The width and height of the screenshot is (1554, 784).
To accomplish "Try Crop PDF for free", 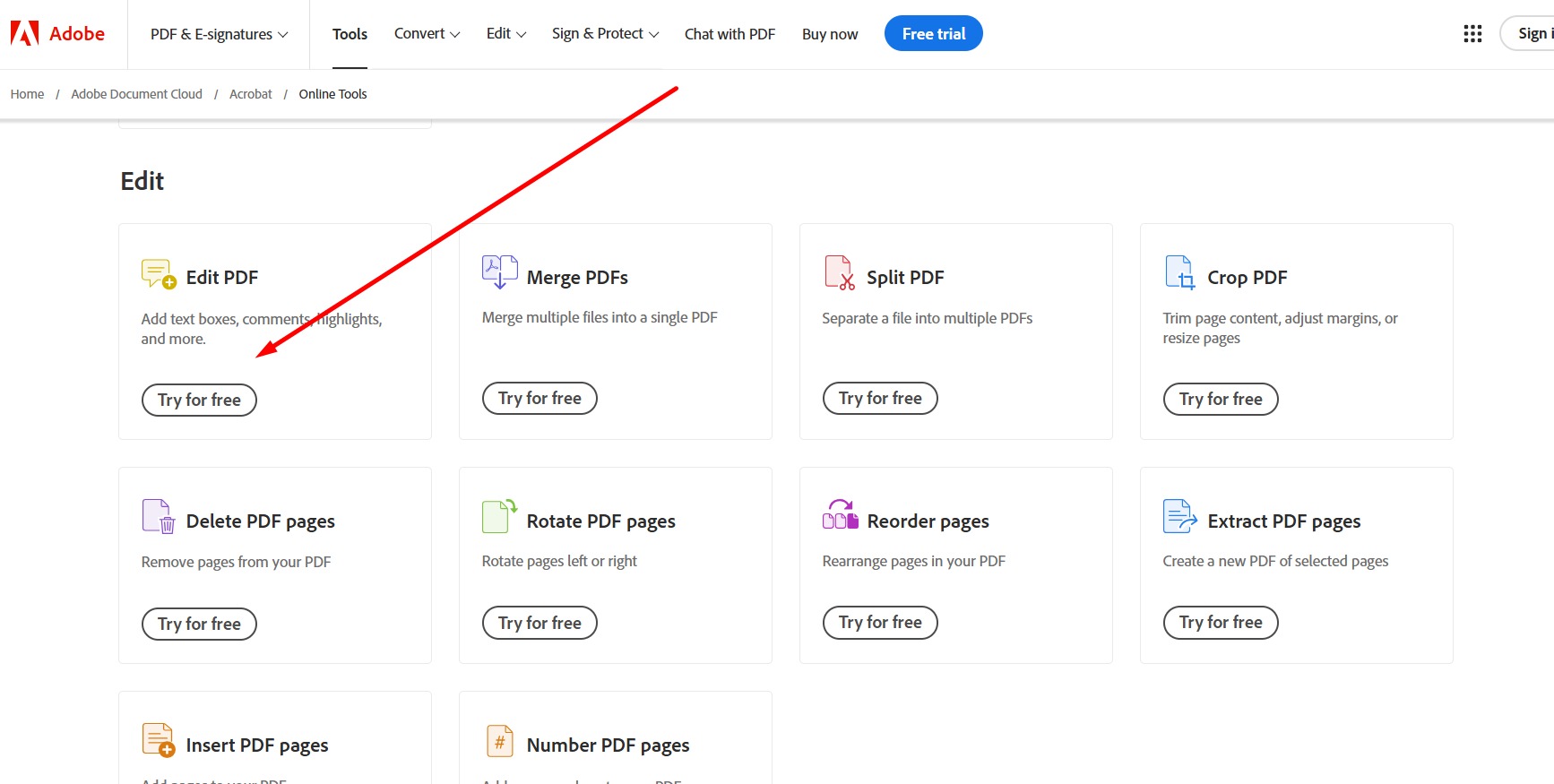I will tap(1221, 399).
